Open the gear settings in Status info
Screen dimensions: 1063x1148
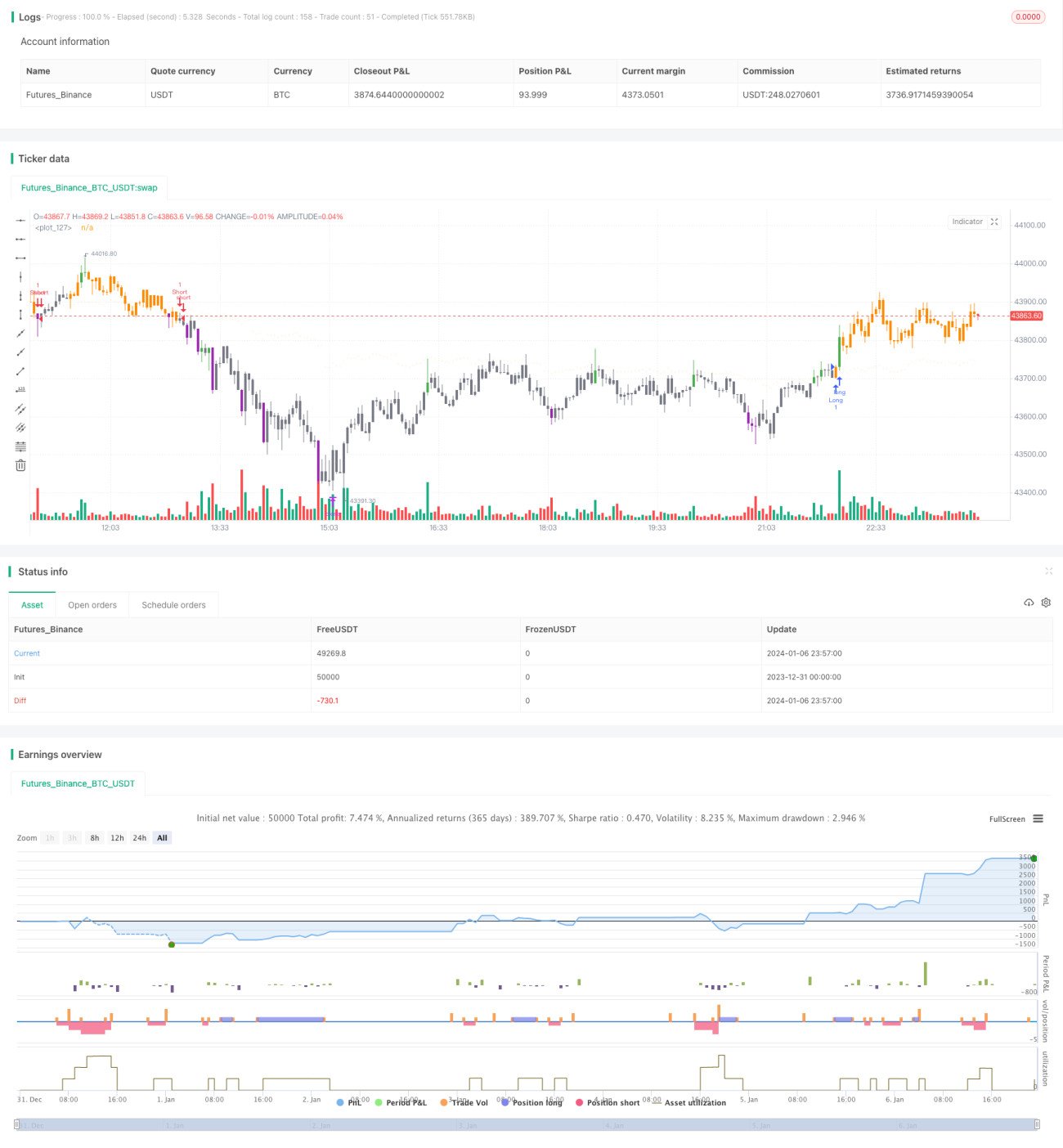pyautogui.click(x=1046, y=603)
